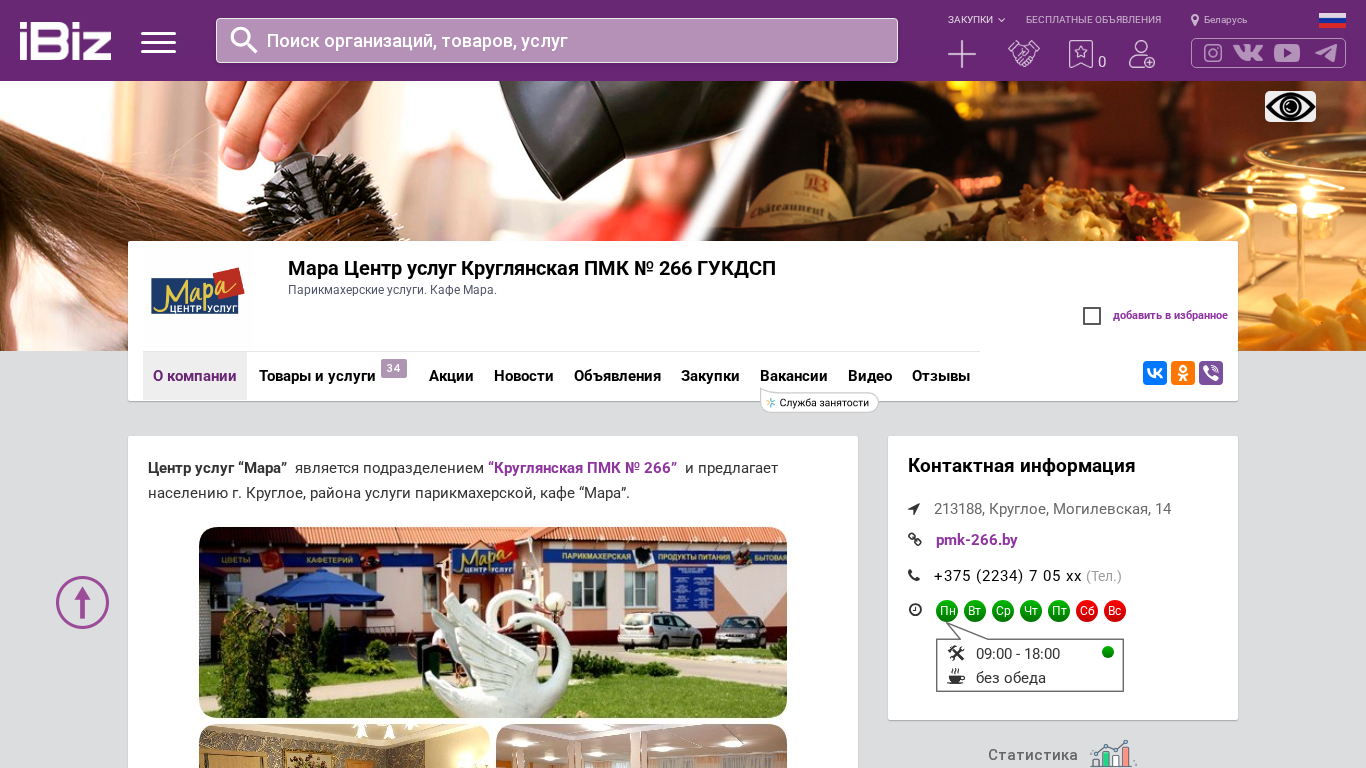Open the О компании tab
The width and height of the screenshot is (1366, 768).
click(x=195, y=376)
